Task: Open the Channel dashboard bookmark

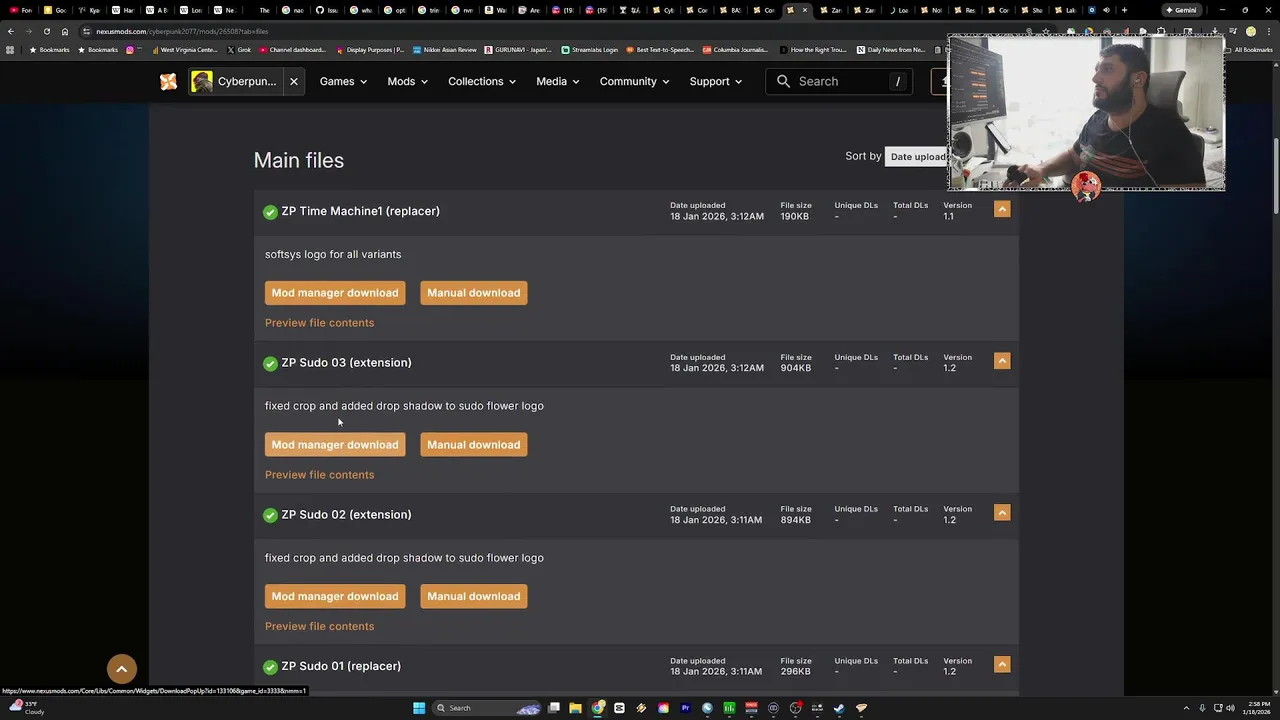Action: pos(293,50)
